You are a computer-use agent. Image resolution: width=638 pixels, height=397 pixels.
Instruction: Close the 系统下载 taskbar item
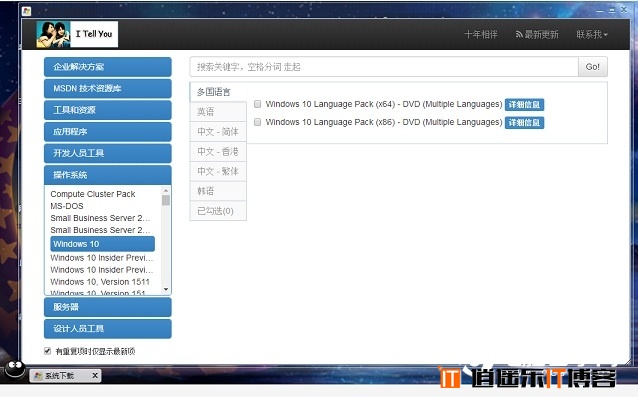[95, 375]
